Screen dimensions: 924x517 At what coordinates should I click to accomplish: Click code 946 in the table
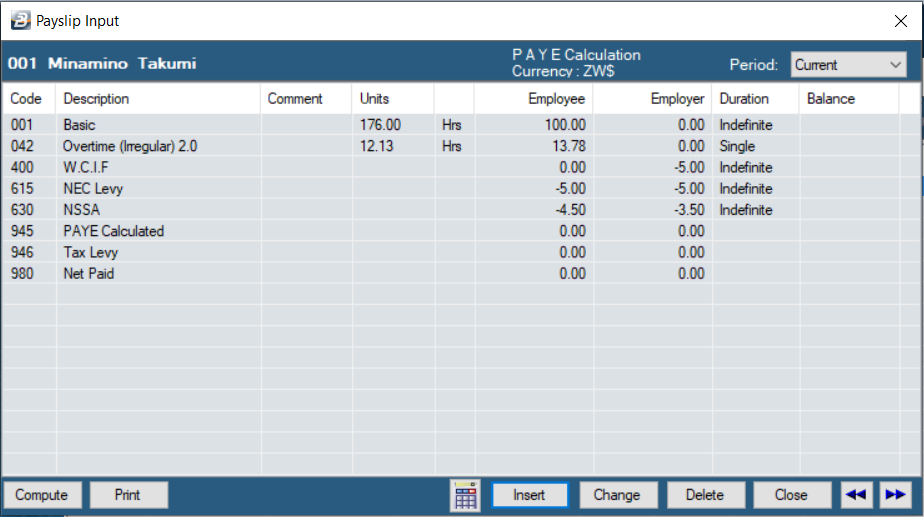pyautogui.click(x=22, y=252)
